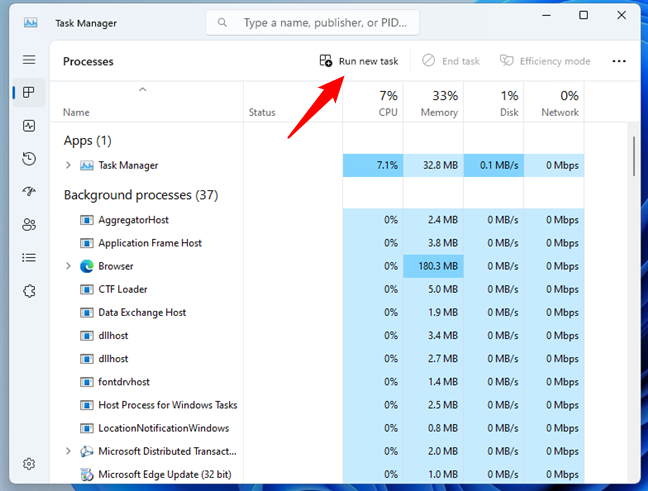Screen dimensions: 648x491
Task: Minimize the Task Manager window
Action: pos(546,15)
